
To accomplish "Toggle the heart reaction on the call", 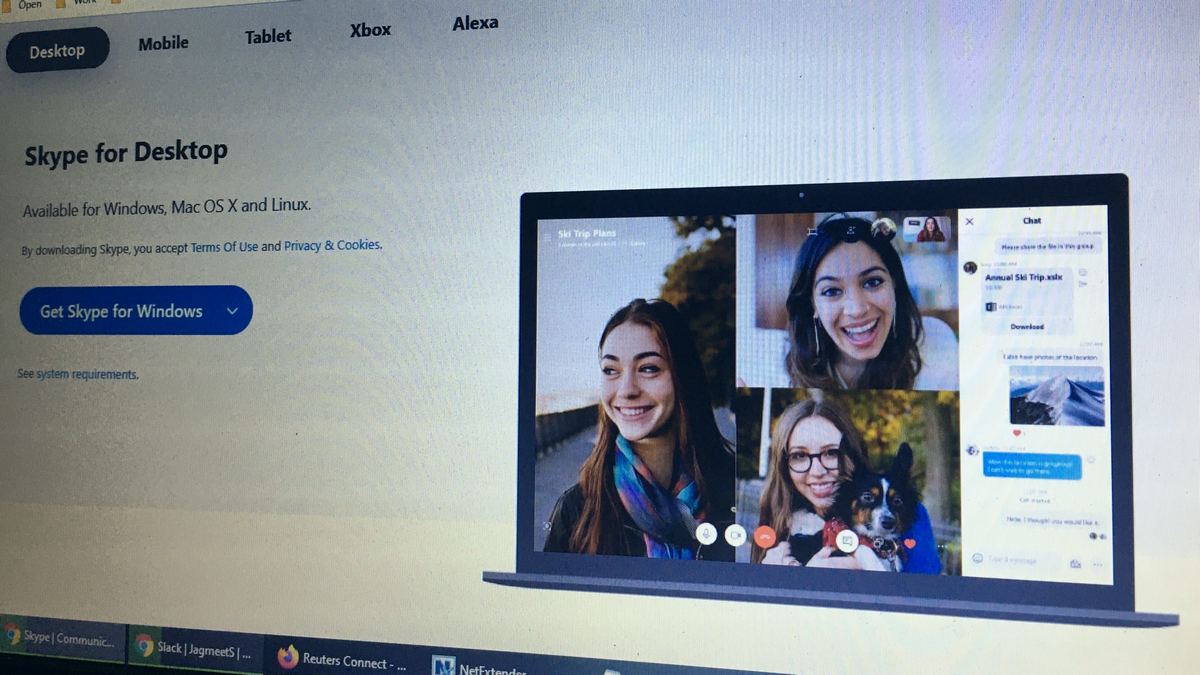I will [x=911, y=541].
